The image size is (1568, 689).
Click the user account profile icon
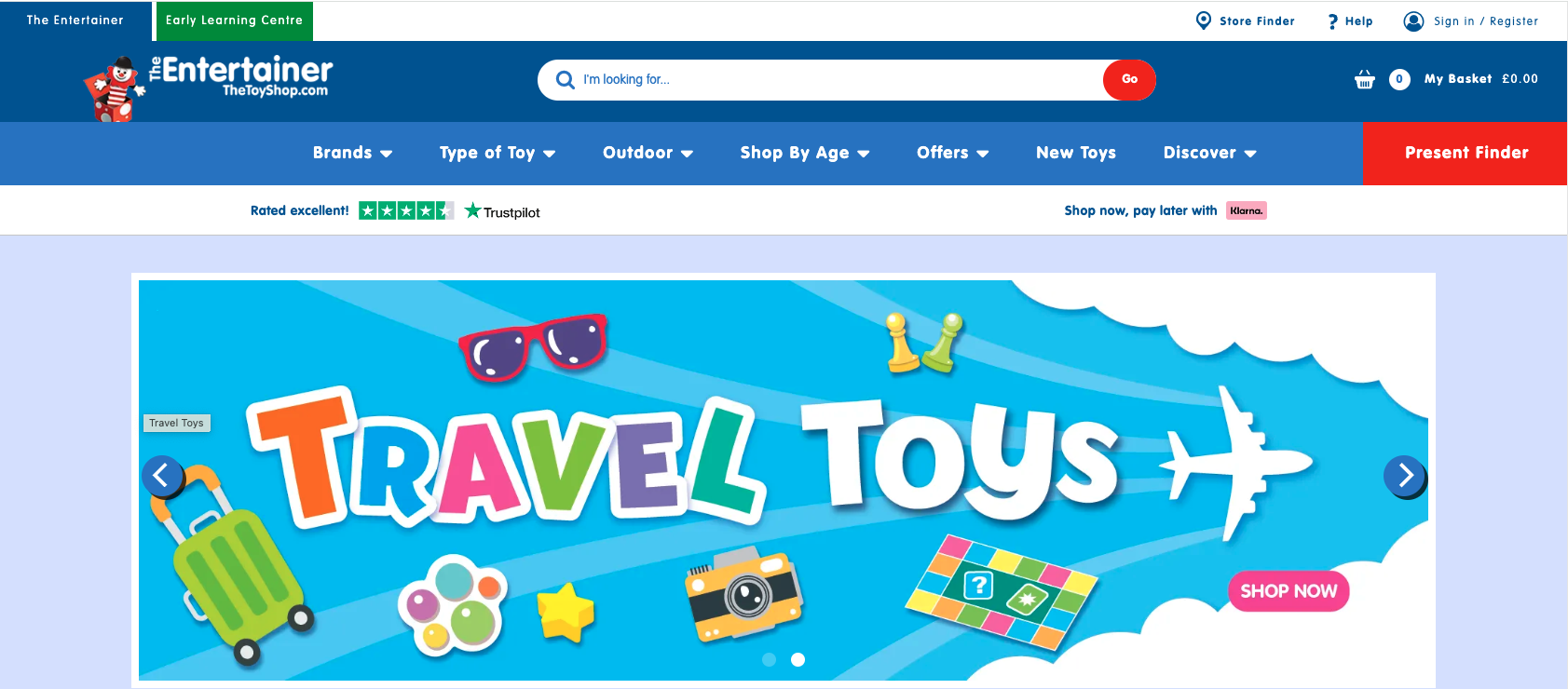coord(1413,21)
